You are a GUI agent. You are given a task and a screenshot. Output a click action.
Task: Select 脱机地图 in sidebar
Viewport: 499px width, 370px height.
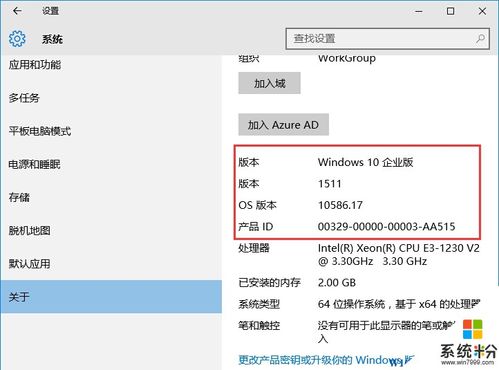29,231
